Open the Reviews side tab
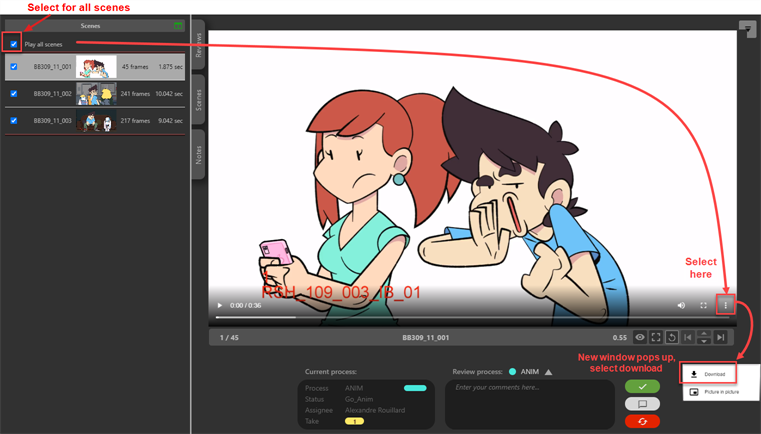Viewport: 761px width, 434px height. [199, 45]
